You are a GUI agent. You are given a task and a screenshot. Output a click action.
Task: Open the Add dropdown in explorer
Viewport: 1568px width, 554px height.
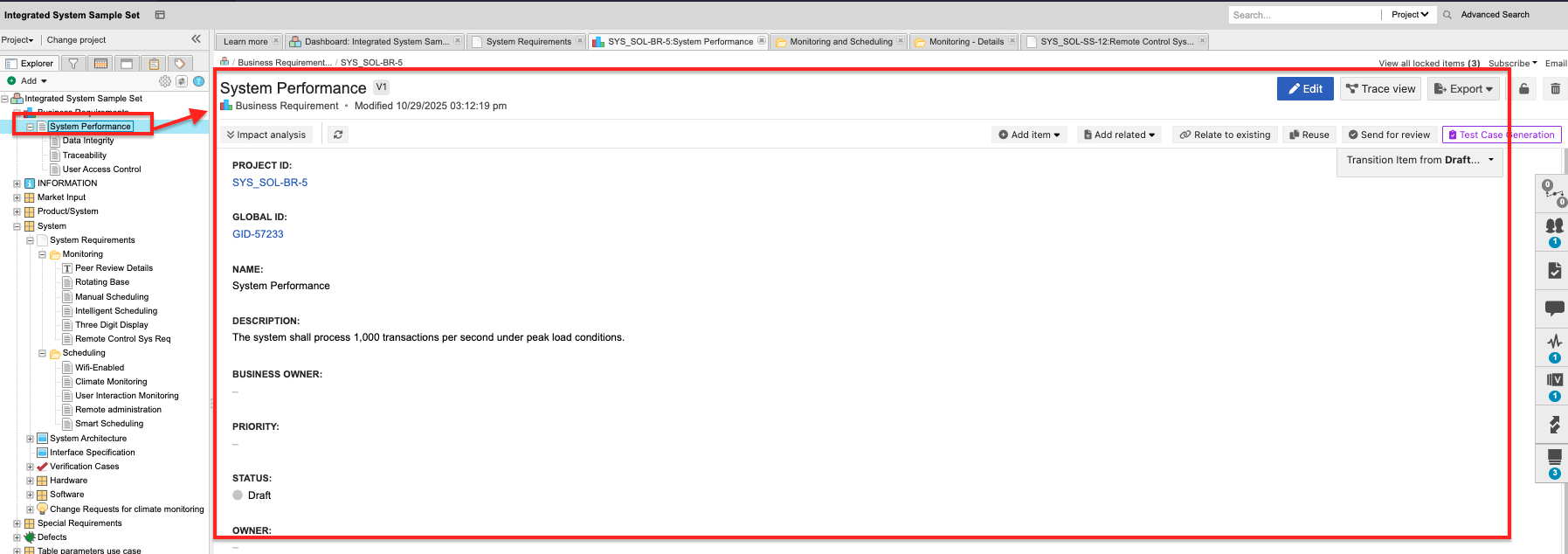tap(28, 81)
